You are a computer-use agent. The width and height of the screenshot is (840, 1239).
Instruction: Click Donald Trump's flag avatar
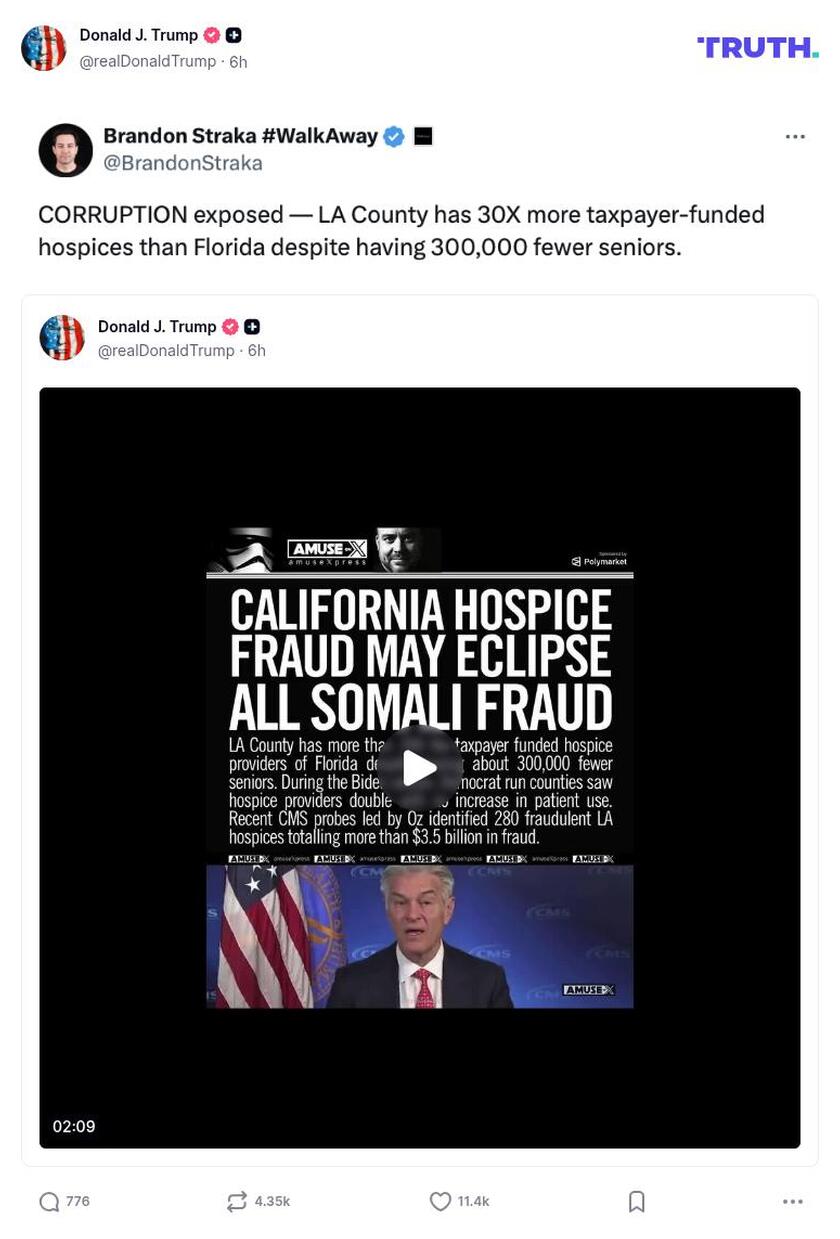pos(44,46)
